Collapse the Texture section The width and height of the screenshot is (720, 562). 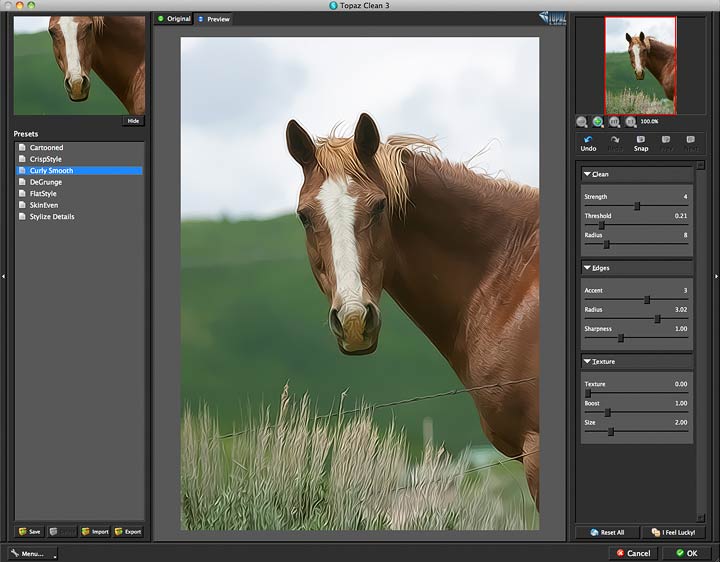587,361
